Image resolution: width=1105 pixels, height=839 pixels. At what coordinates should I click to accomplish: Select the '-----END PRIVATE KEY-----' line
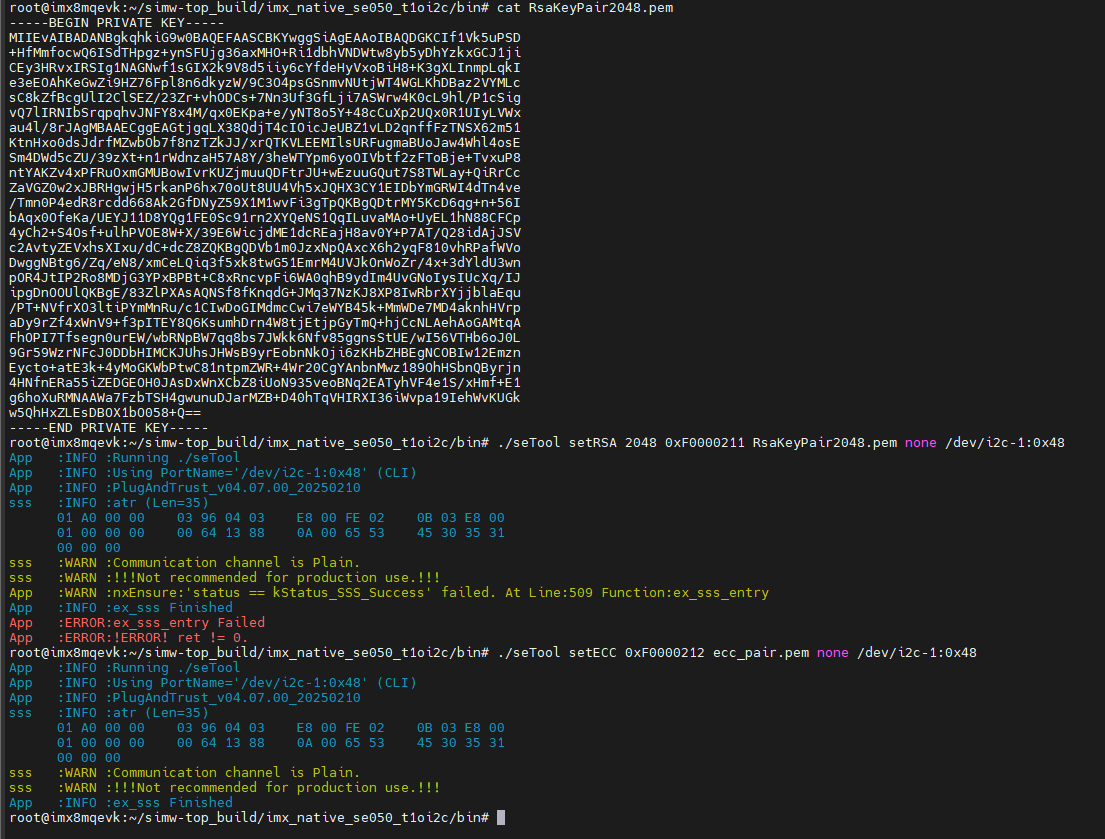pos(109,428)
